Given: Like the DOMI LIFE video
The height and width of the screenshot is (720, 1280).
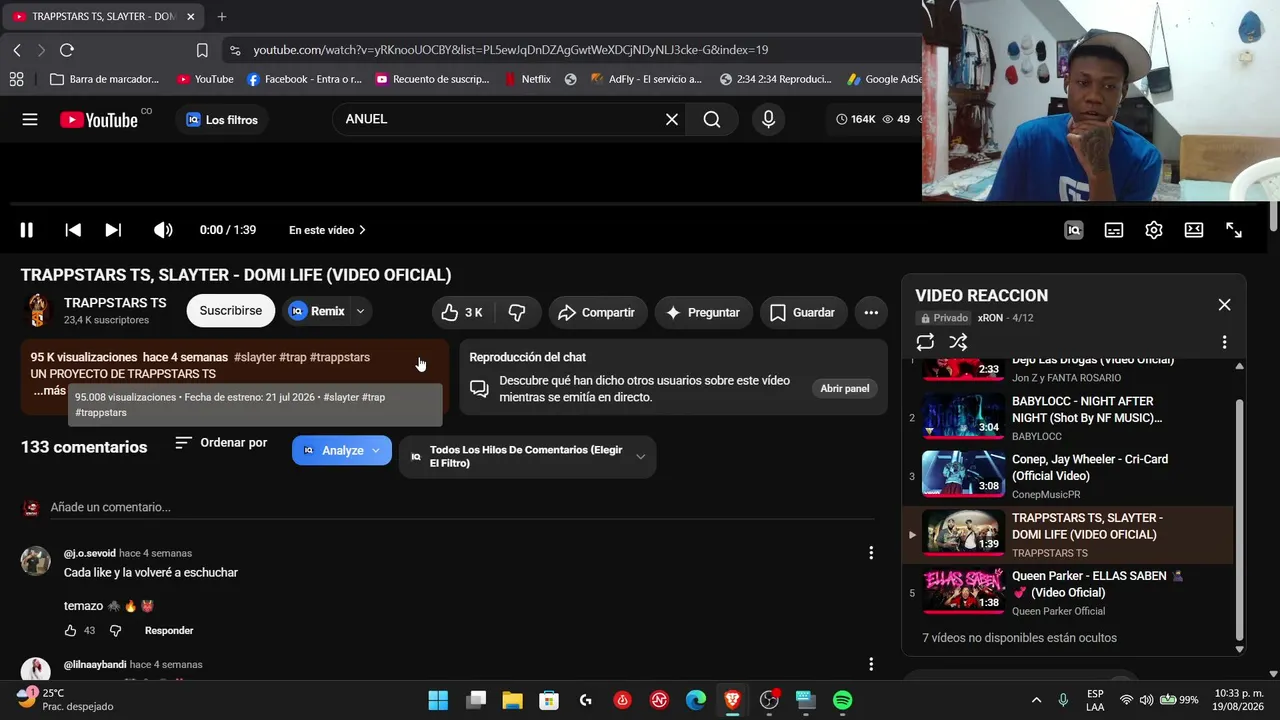Looking at the screenshot, I should (462, 312).
